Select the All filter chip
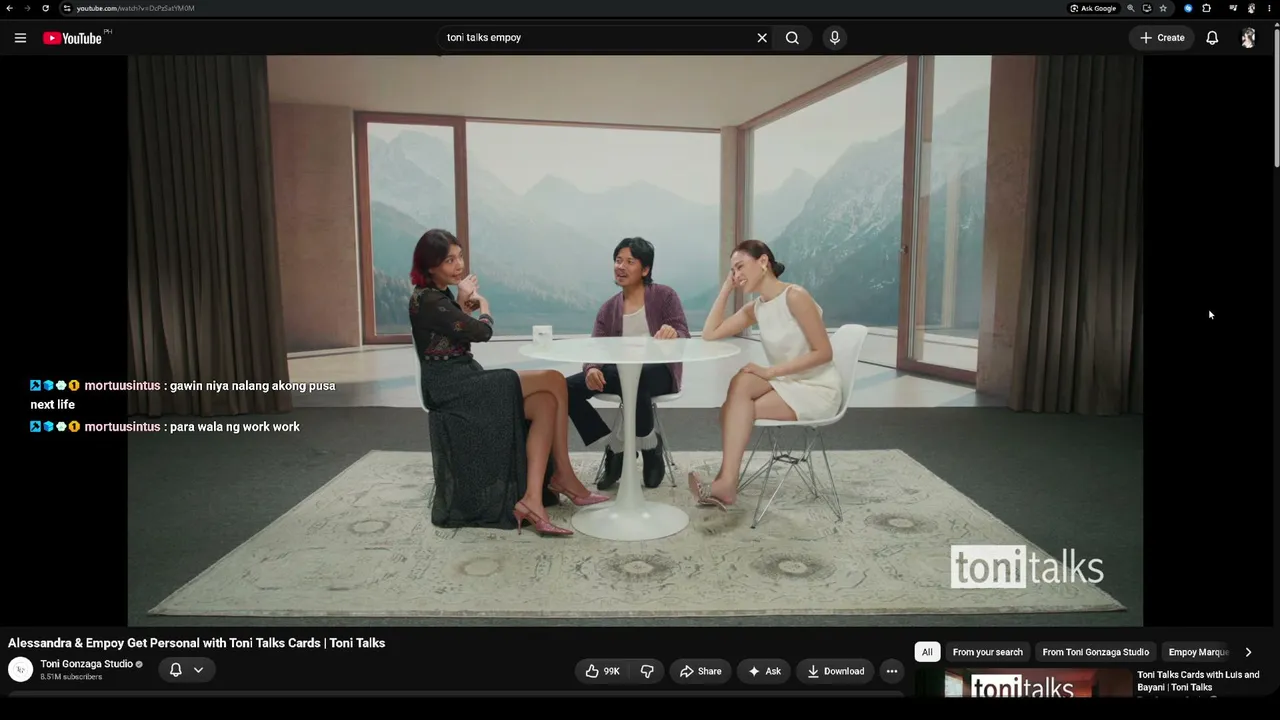The height and width of the screenshot is (720, 1280). coord(927,652)
